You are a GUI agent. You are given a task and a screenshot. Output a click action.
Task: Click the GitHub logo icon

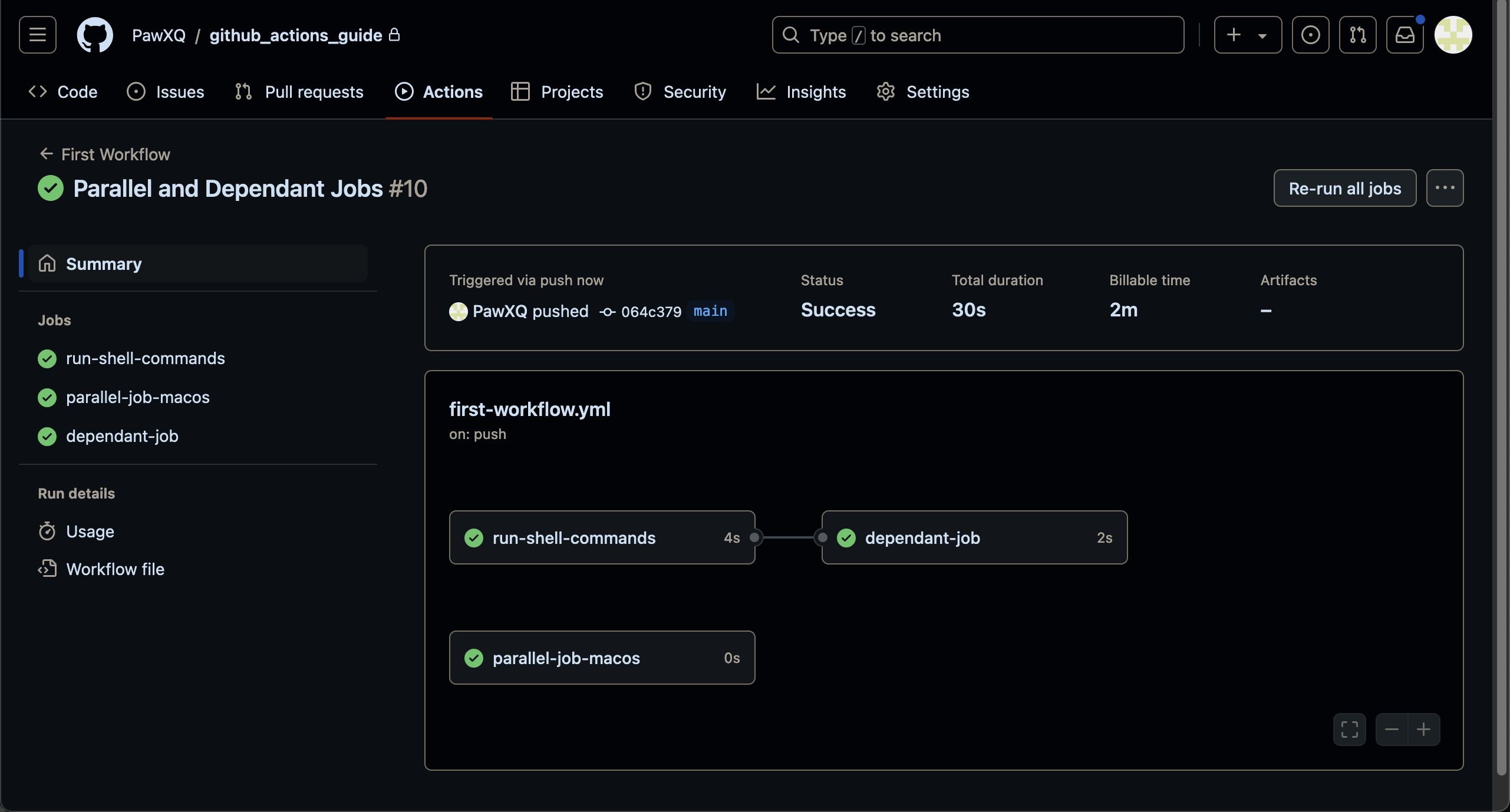click(x=95, y=35)
